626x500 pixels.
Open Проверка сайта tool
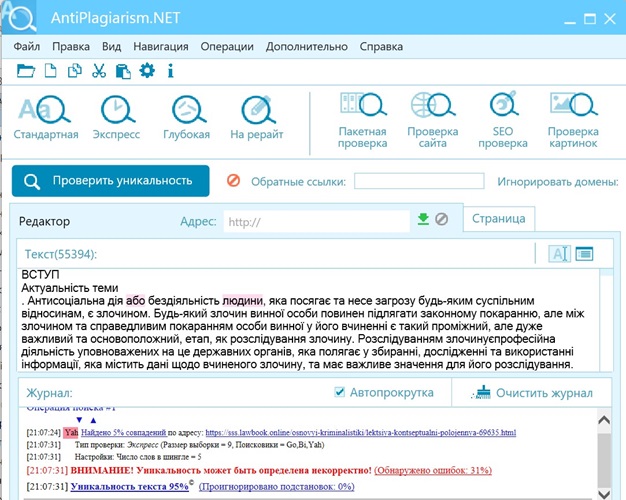[433, 121]
